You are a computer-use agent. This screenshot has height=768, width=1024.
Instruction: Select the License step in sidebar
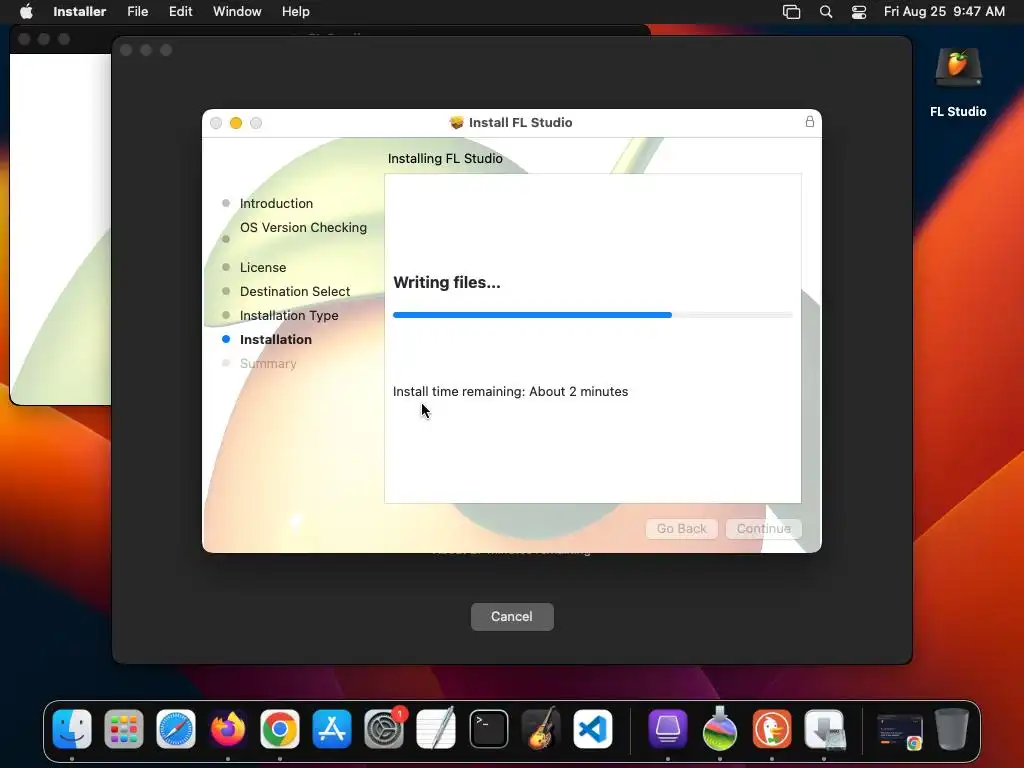point(263,267)
